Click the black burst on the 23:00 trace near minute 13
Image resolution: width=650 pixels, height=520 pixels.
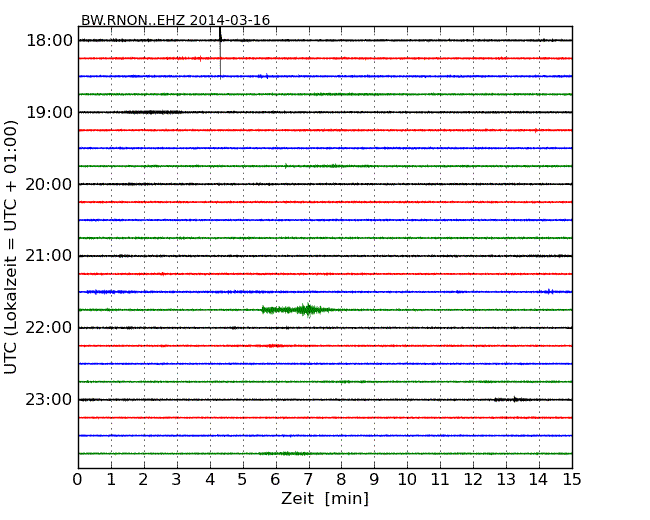pyautogui.click(x=512, y=399)
